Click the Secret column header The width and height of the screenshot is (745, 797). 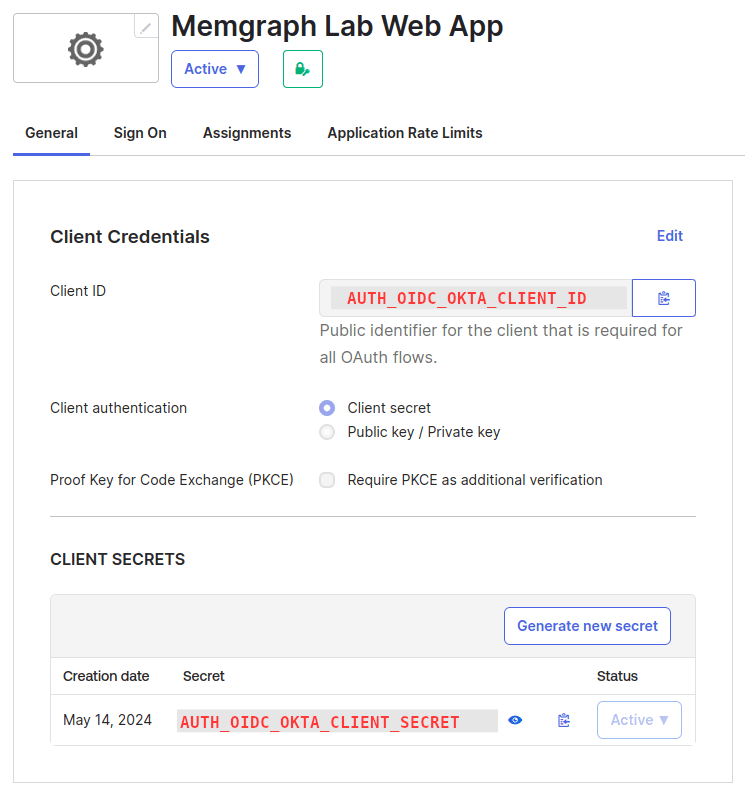coord(203,676)
